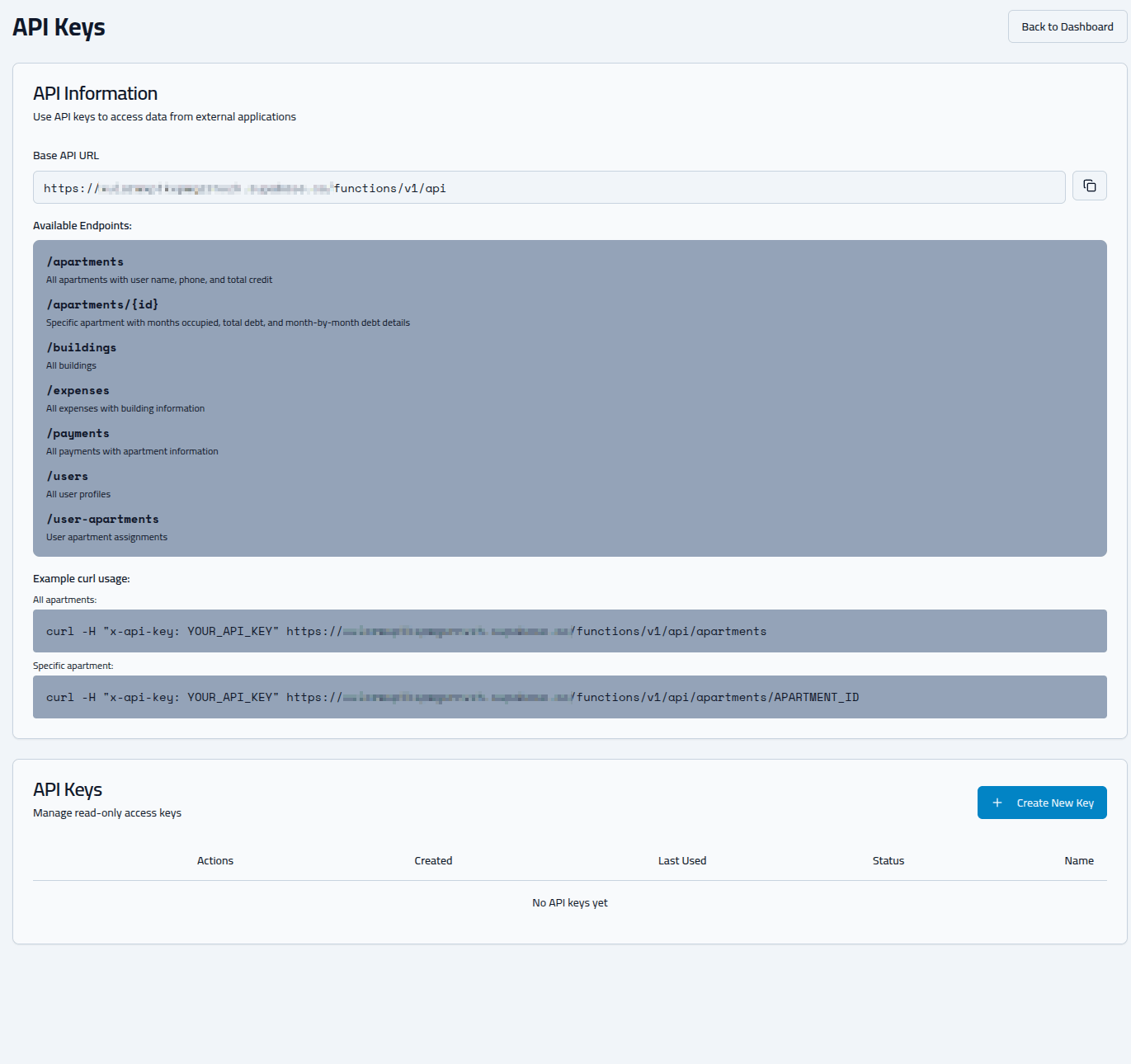Click the 'No API keys yet' empty row
The image size is (1131, 1064).
pyautogui.click(x=569, y=902)
